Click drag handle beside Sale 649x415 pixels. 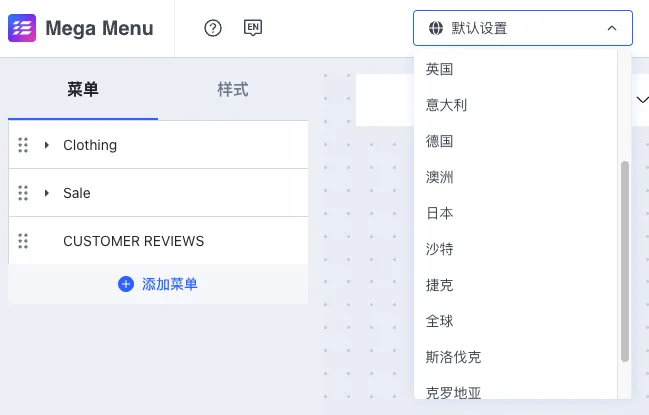click(x=23, y=193)
